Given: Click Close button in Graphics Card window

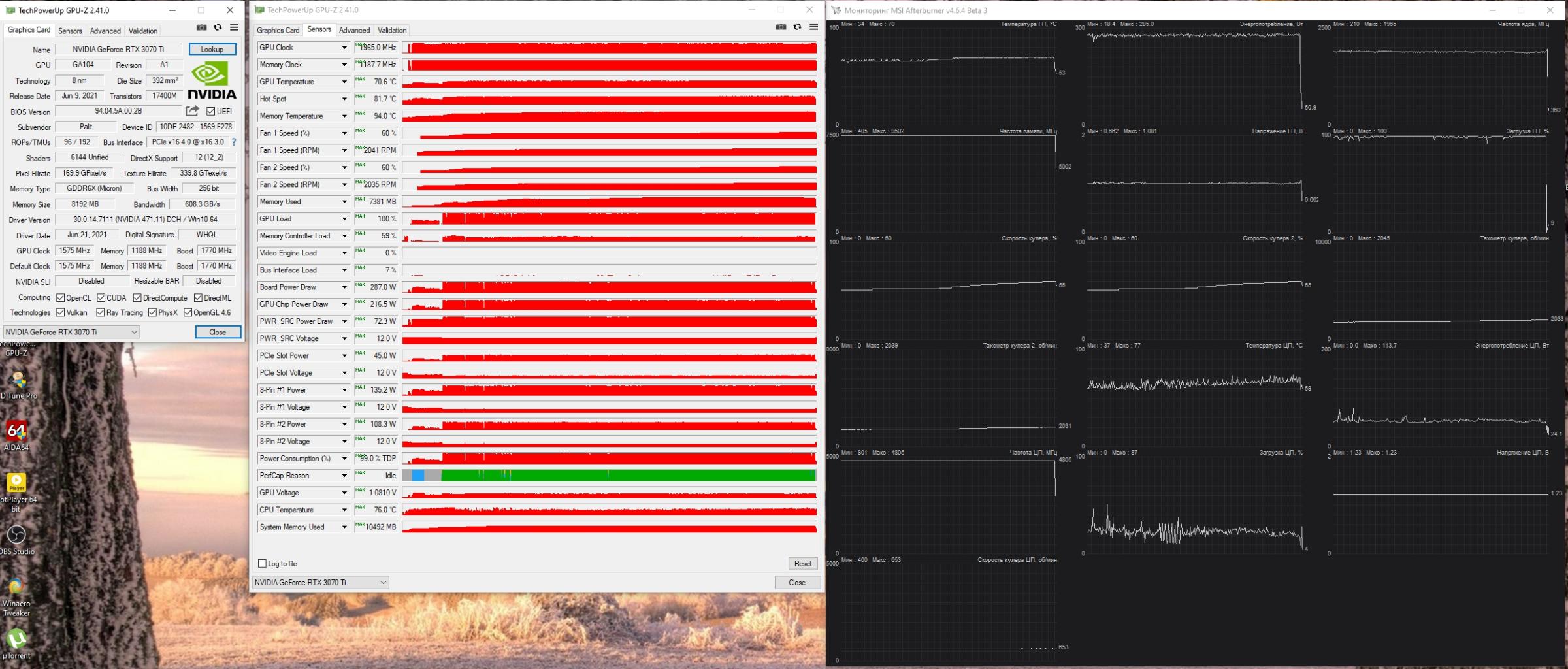Looking at the screenshot, I should [218, 332].
